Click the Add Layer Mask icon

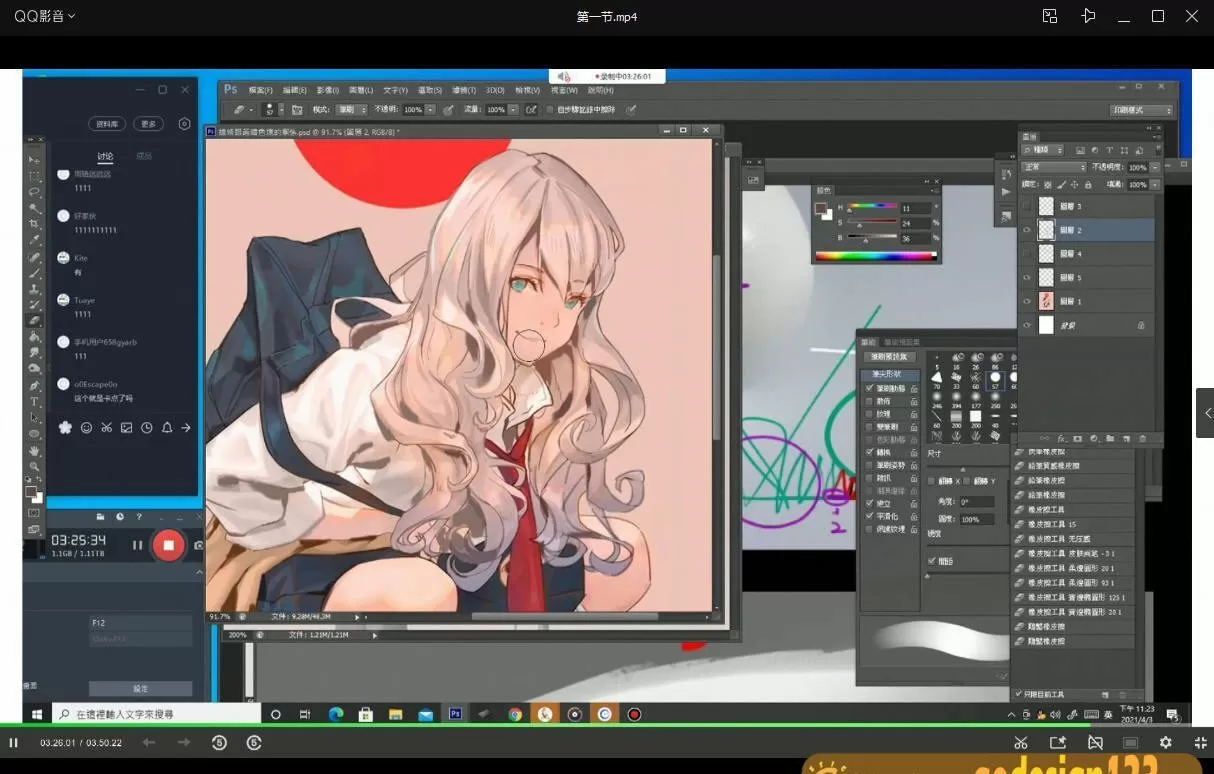click(1077, 438)
